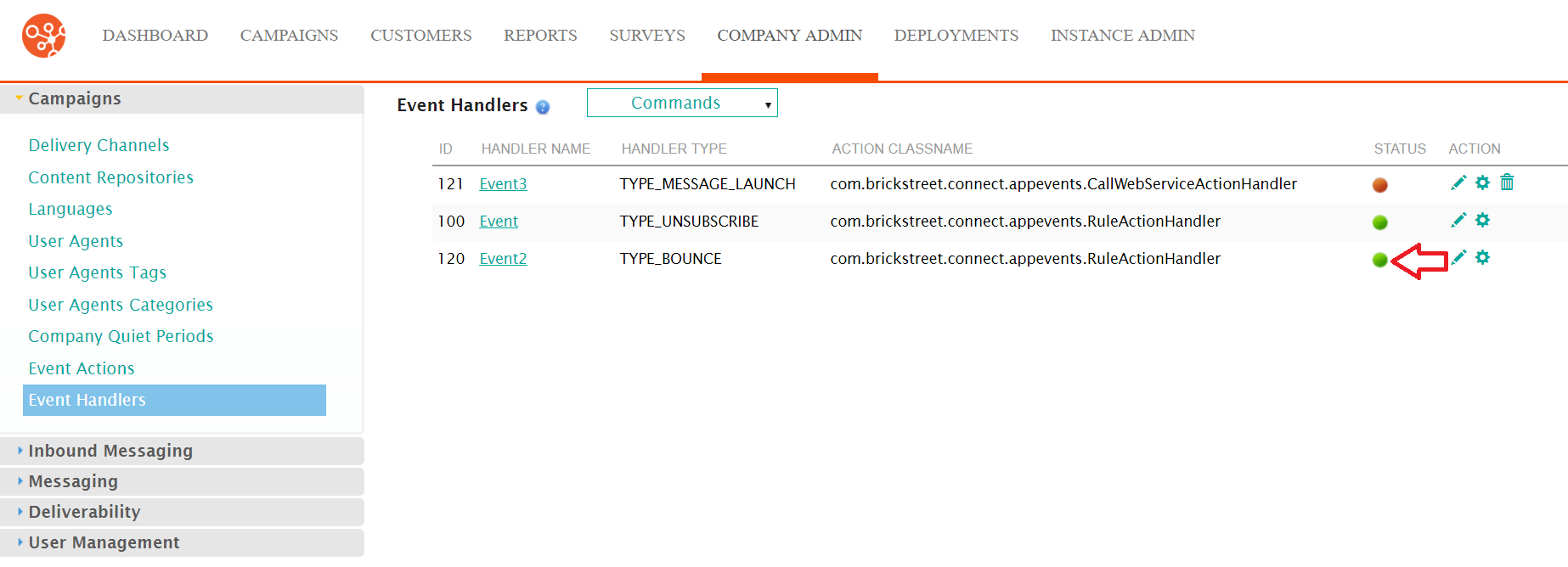Toggle green status indicator for TYPE_UNSUBSCRIBE row
1568x567 pixels.
tap(1380, 222)
